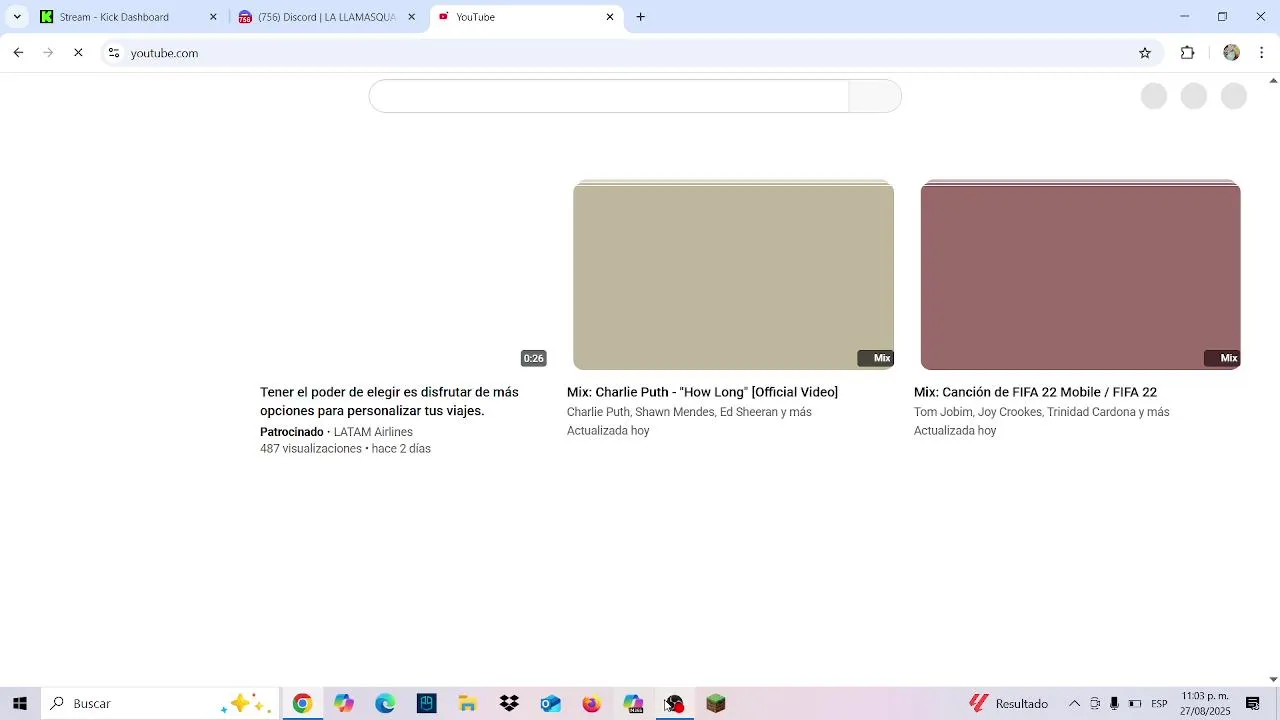1280x720 pixels.
Task: Open the Chrome extensions menu
Action: [x=1188, y=53]
